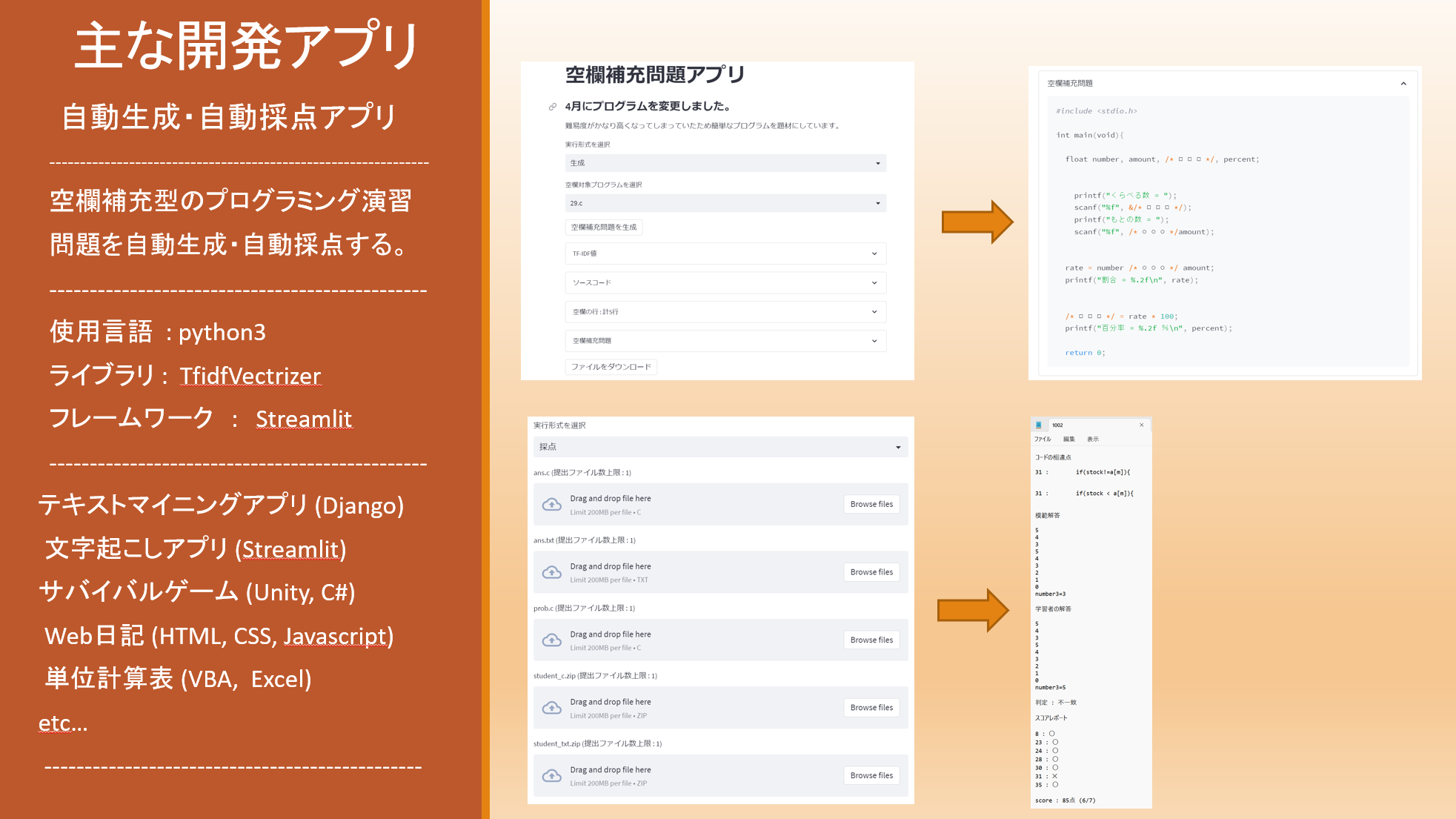
Task: Expand the 空欄の行:計5行 section
Action: 725,312
